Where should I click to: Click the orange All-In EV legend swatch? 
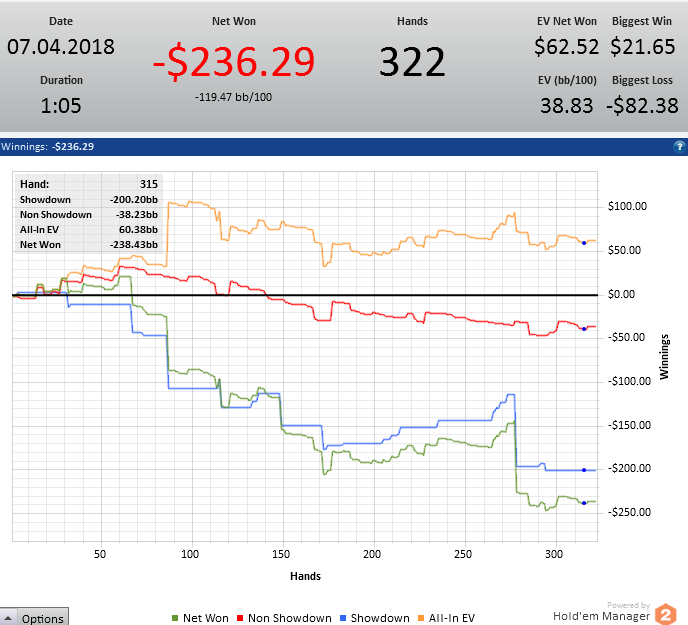point(421,618)
